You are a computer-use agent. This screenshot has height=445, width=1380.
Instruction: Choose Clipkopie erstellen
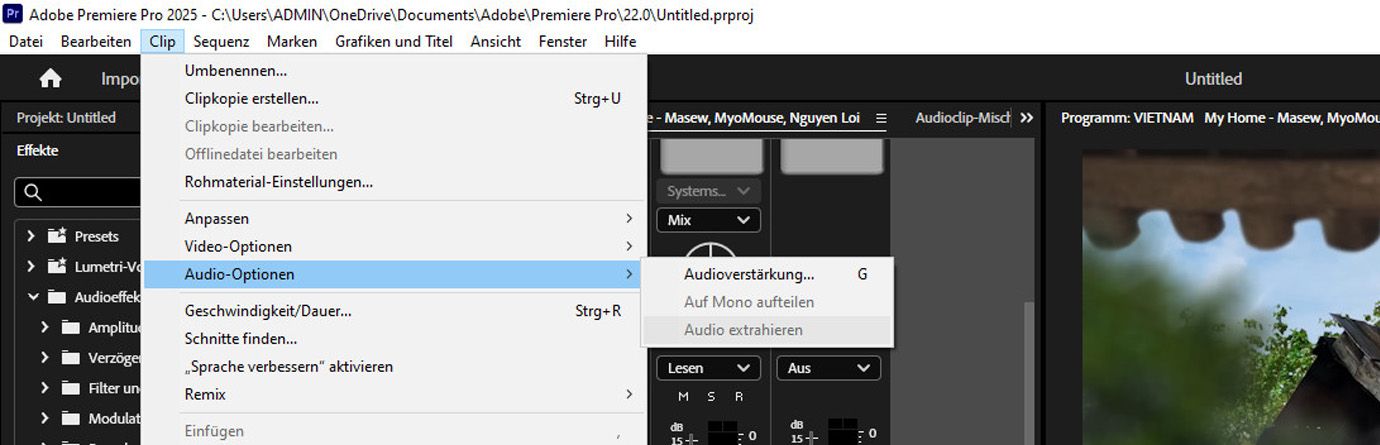click(395, 99)
